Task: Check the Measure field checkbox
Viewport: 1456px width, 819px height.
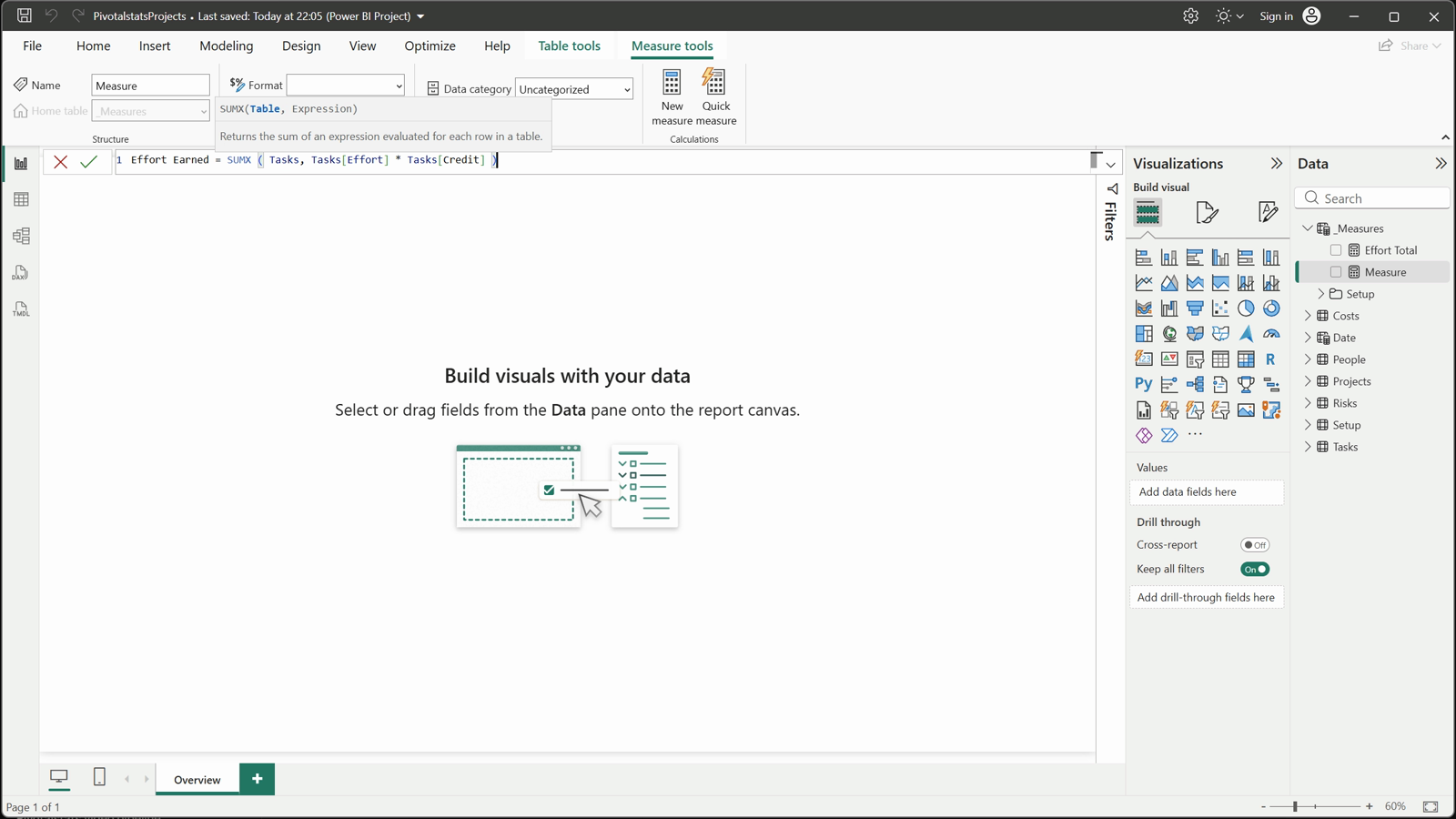Action: (x=1336, y=272)
